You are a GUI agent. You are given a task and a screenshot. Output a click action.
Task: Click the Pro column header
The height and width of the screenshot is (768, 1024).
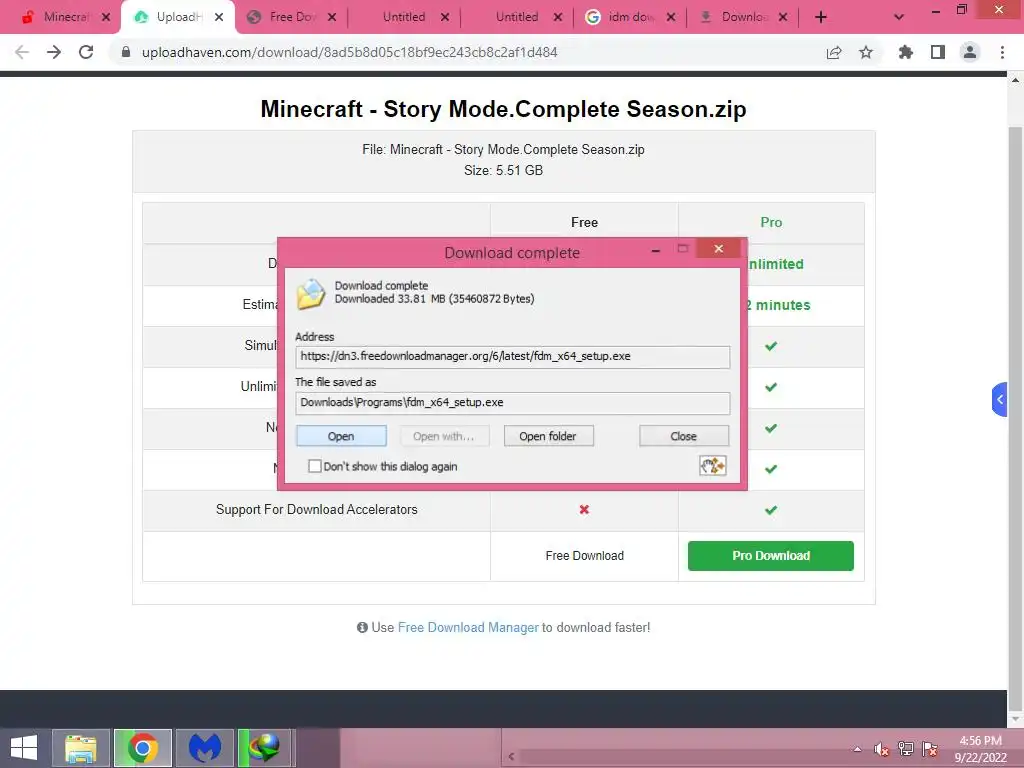(x=771, y=223)
